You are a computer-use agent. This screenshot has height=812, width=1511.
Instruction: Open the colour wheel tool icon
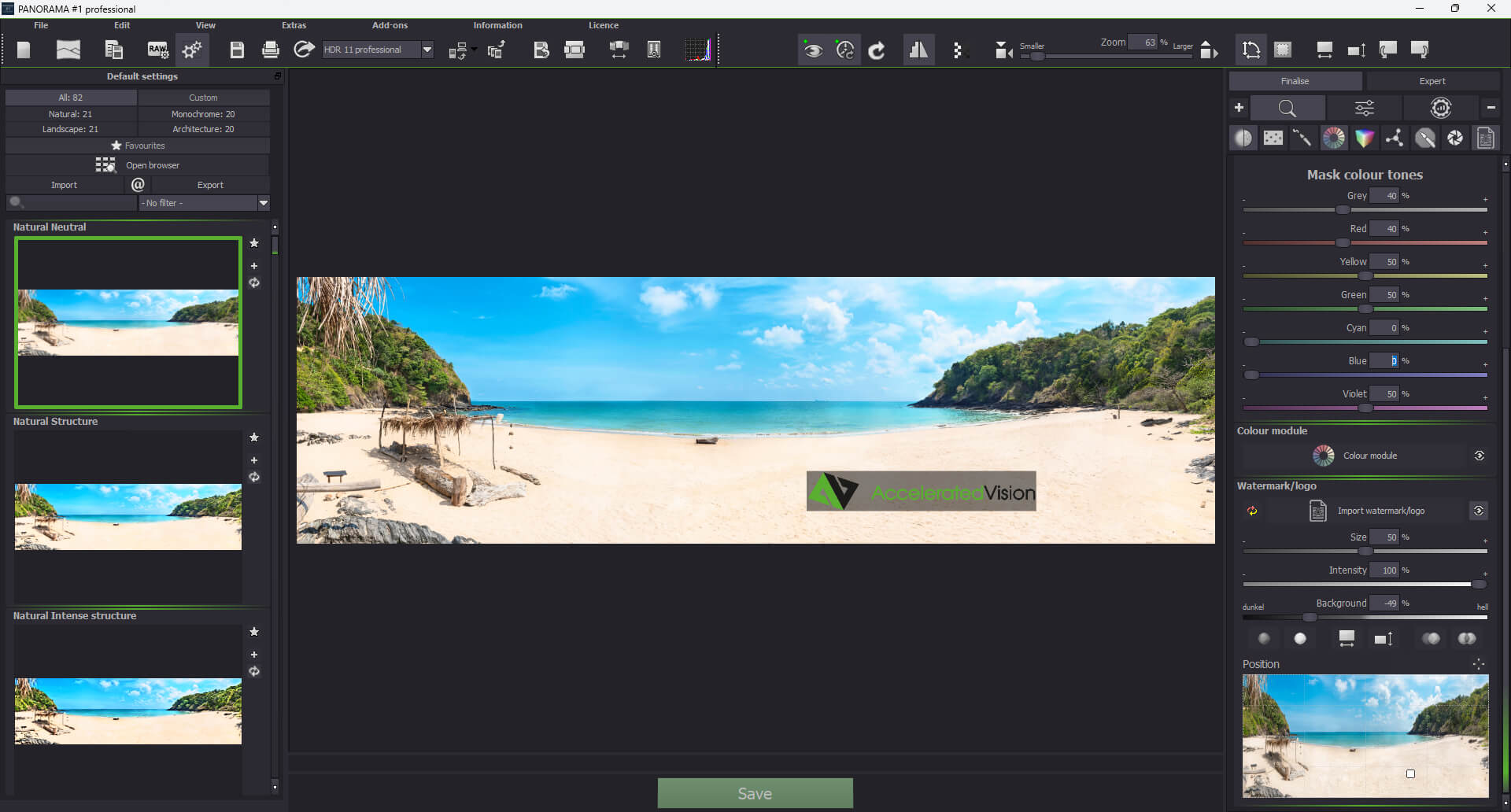coord(1334,138)
